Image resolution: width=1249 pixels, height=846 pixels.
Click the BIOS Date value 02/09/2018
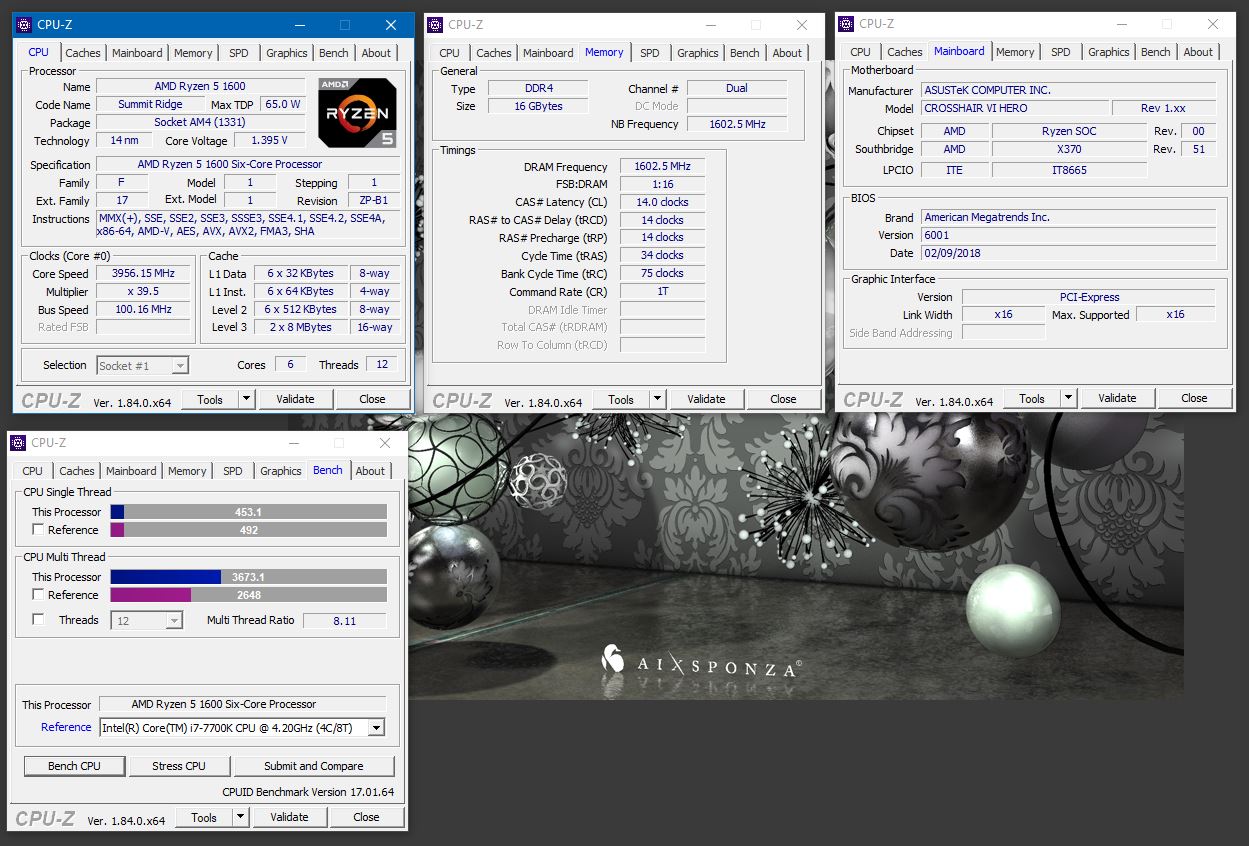pos(1069,253)
